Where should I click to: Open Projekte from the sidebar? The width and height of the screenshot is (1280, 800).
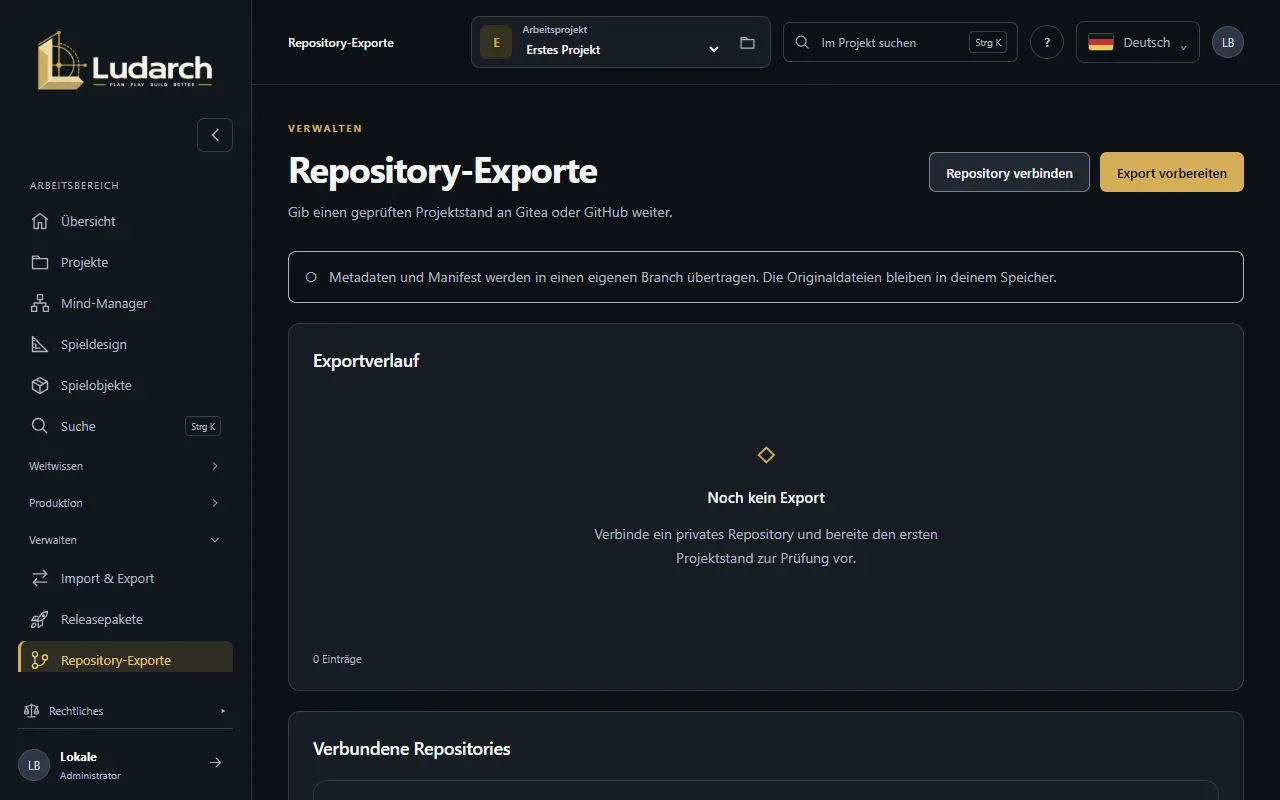coord(126,262)
